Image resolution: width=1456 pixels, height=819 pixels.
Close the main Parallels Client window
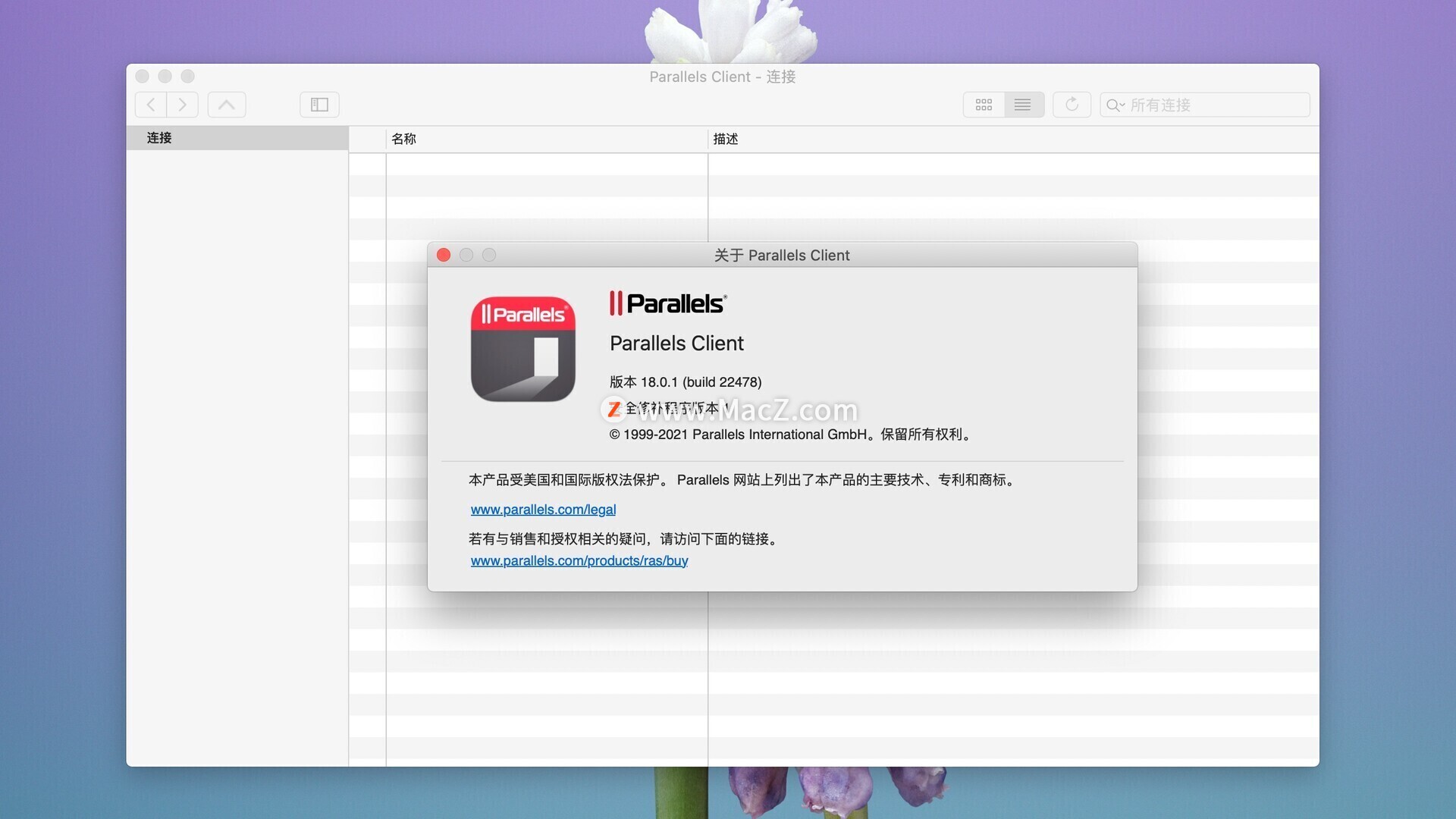[x=143, y=76]
